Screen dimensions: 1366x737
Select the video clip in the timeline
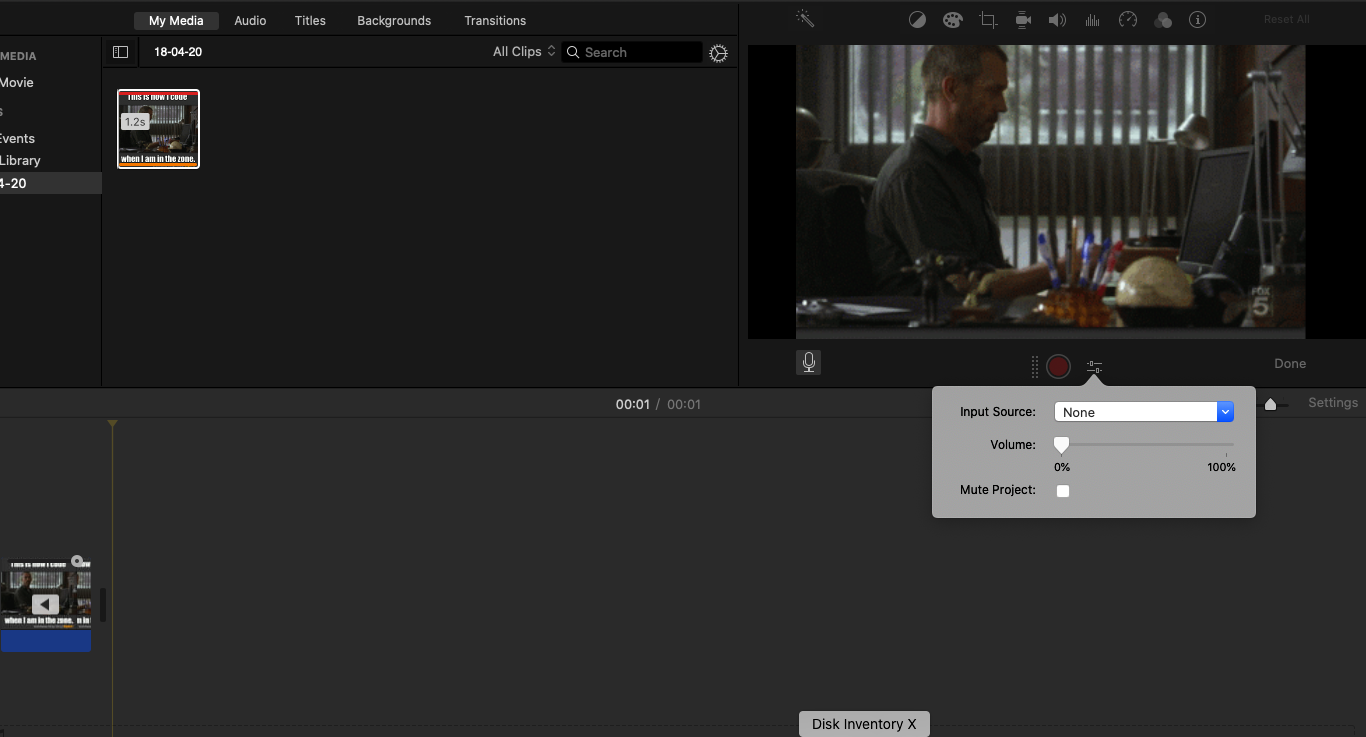click(45, 594)
